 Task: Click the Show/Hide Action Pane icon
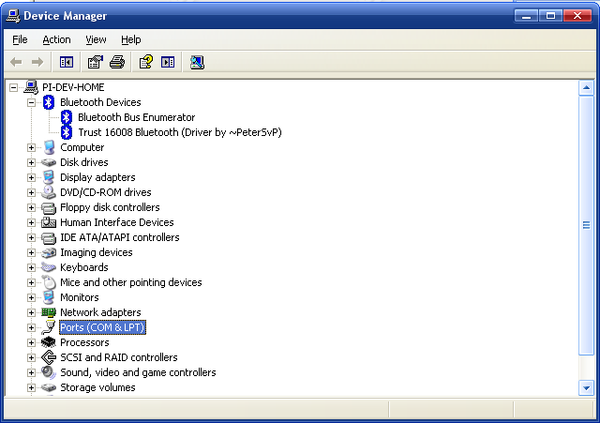168,62
